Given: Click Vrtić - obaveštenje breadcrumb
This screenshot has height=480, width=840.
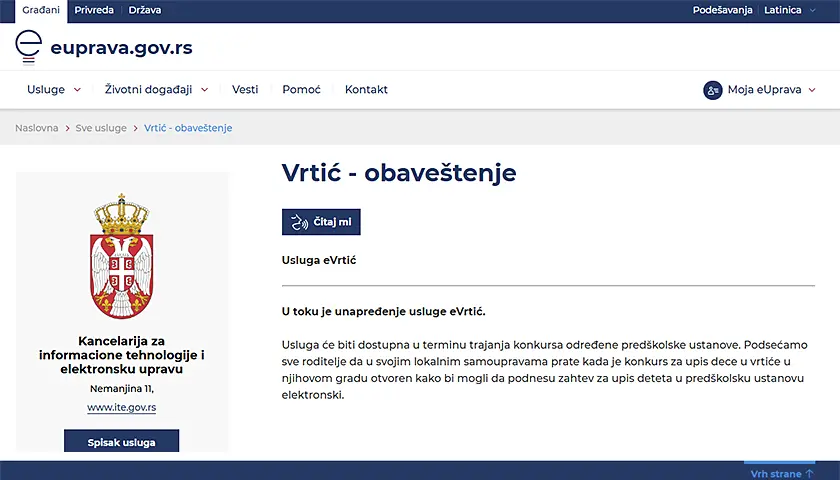Looking at the screenshot, I should (x=188, y=128).
